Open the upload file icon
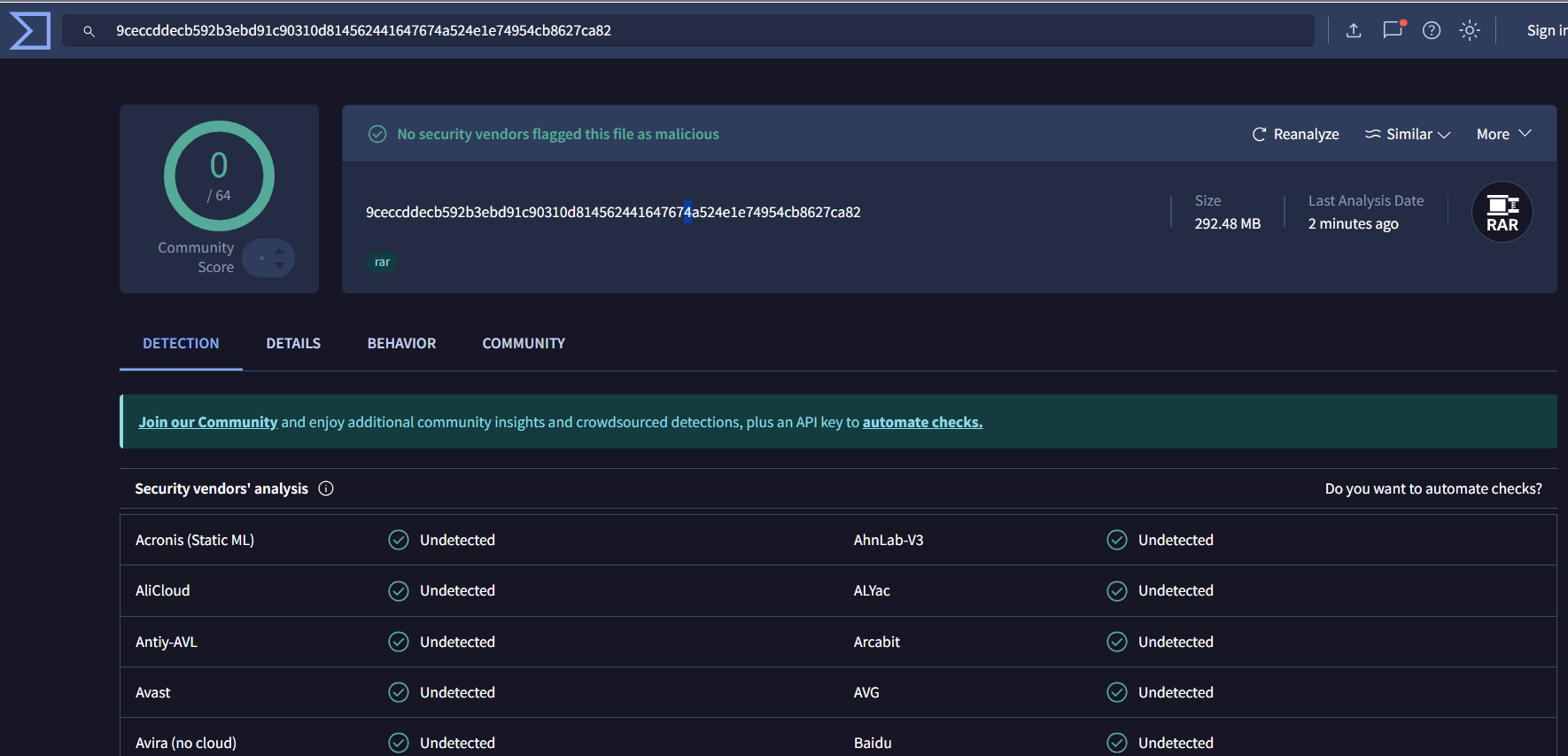 (1354, 31)
